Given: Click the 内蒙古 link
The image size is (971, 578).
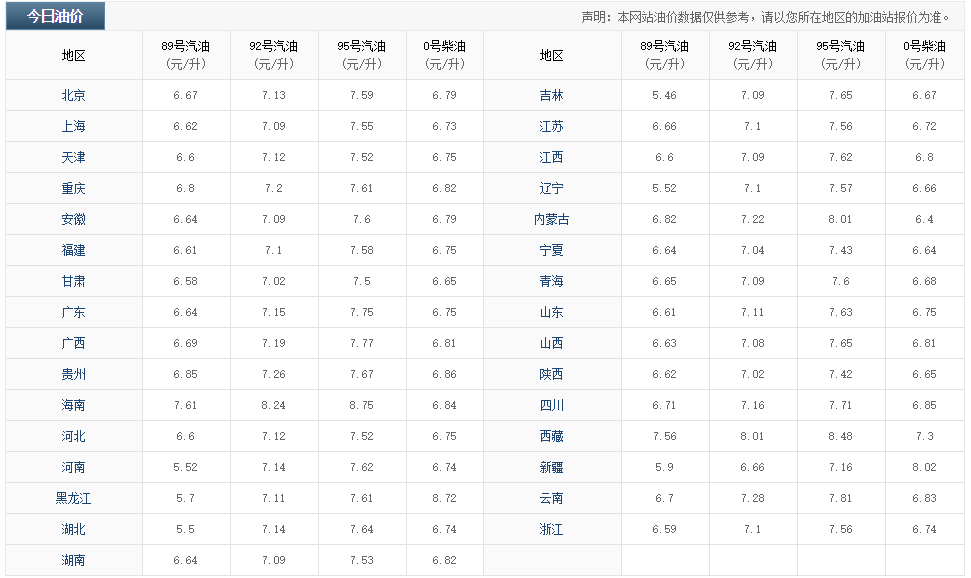Looking at the screenshot, I should [x=551, y=220].
